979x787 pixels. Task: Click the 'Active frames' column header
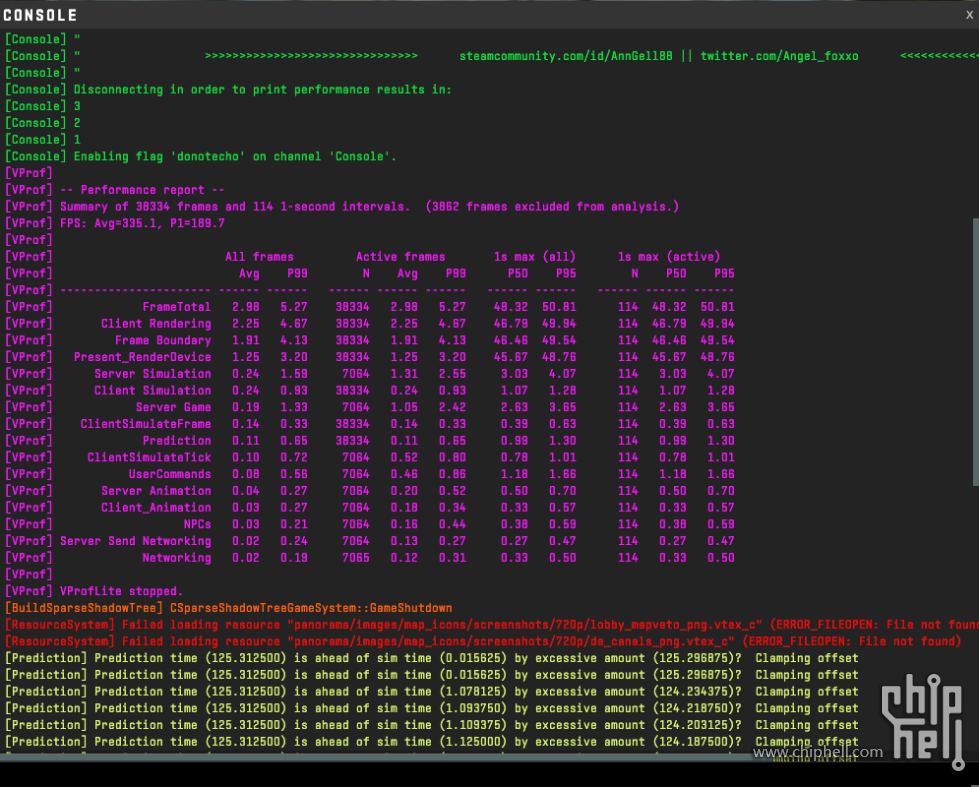coord(400,257)
